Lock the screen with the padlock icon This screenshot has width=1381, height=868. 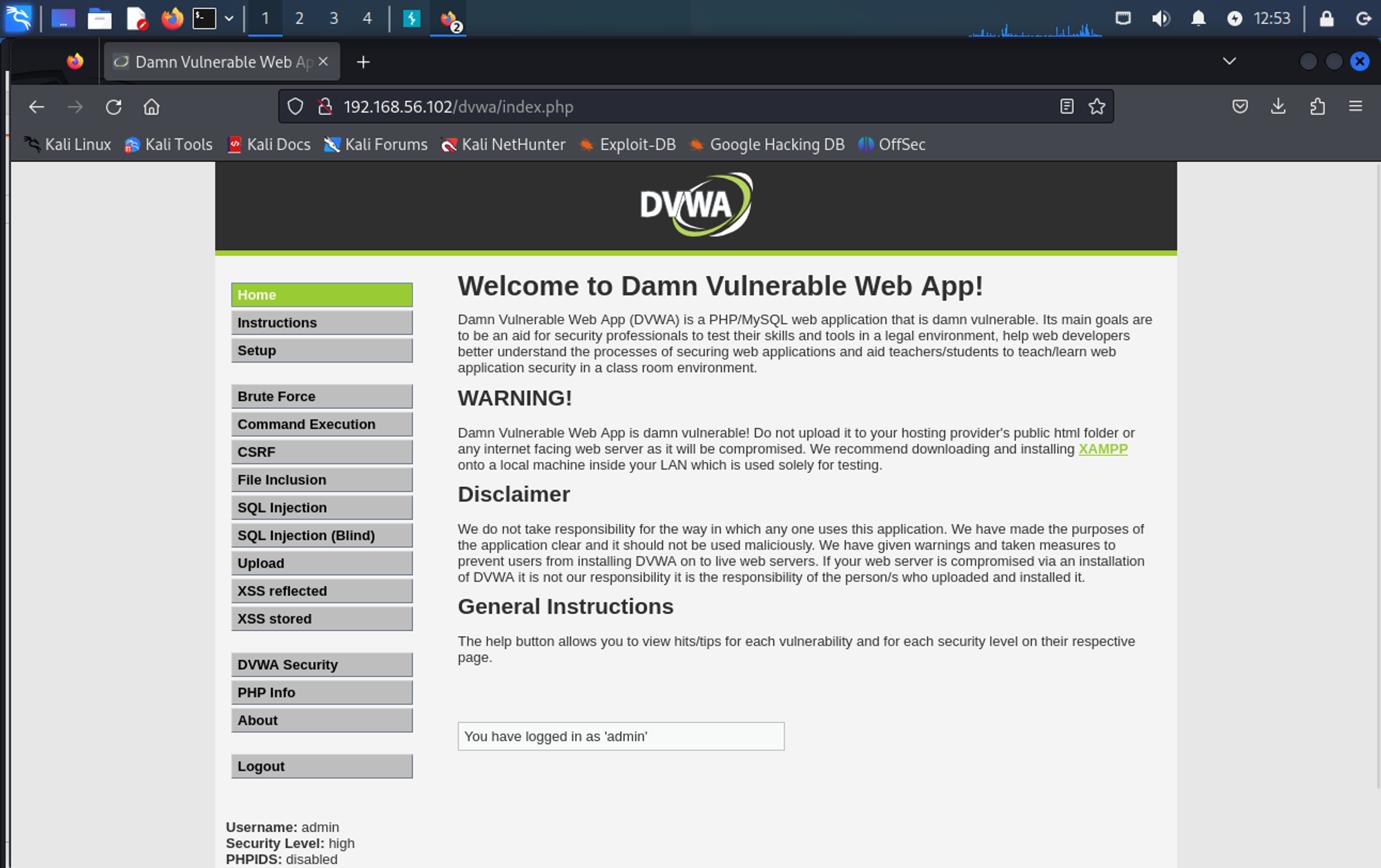click(x=1326, y=18)
